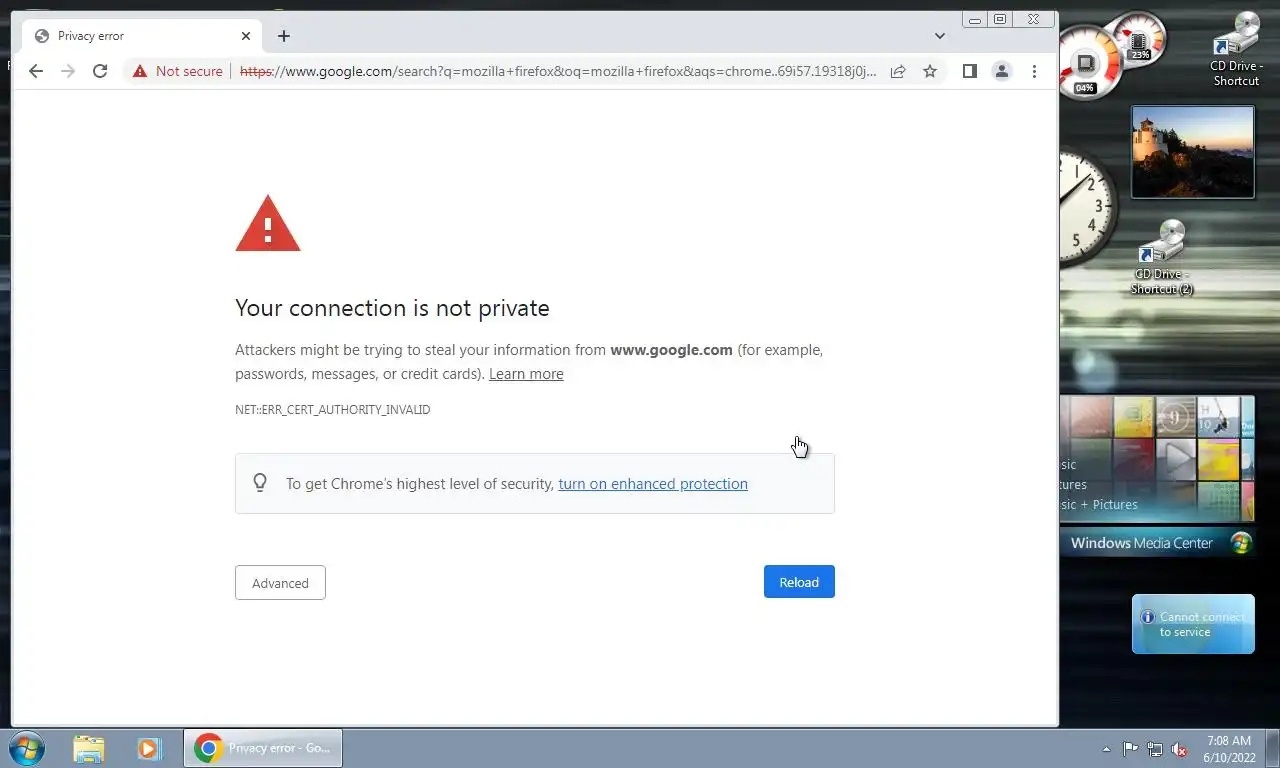Maximize the Chrome window
This screenshot has width=1280, height=768.
[x=999, y=19]
